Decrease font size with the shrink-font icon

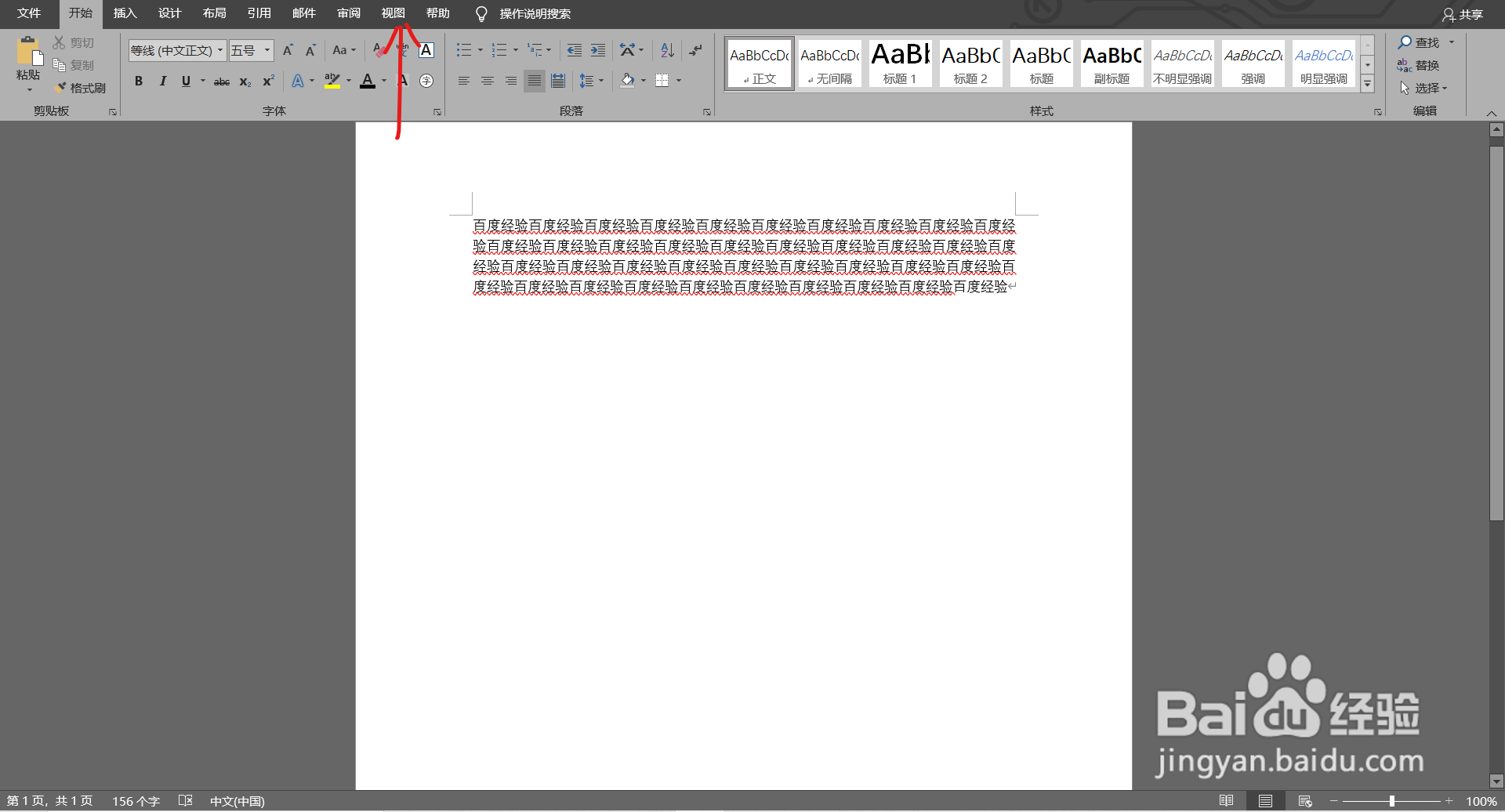310,50
